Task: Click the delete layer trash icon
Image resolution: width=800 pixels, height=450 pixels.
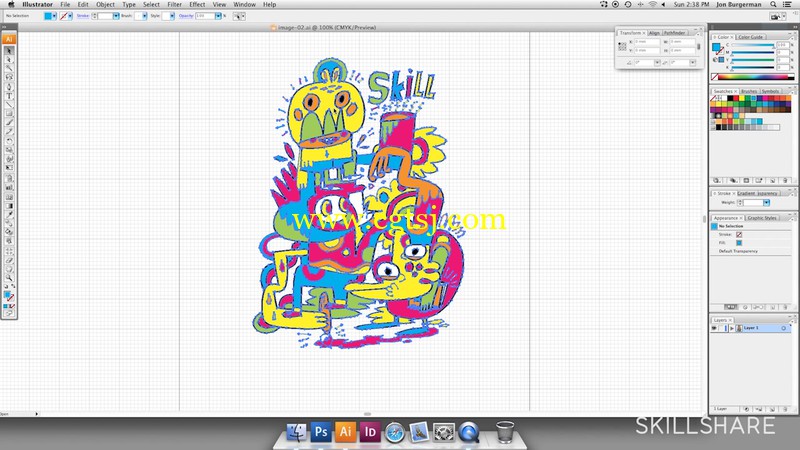Action: click(784, 409)
